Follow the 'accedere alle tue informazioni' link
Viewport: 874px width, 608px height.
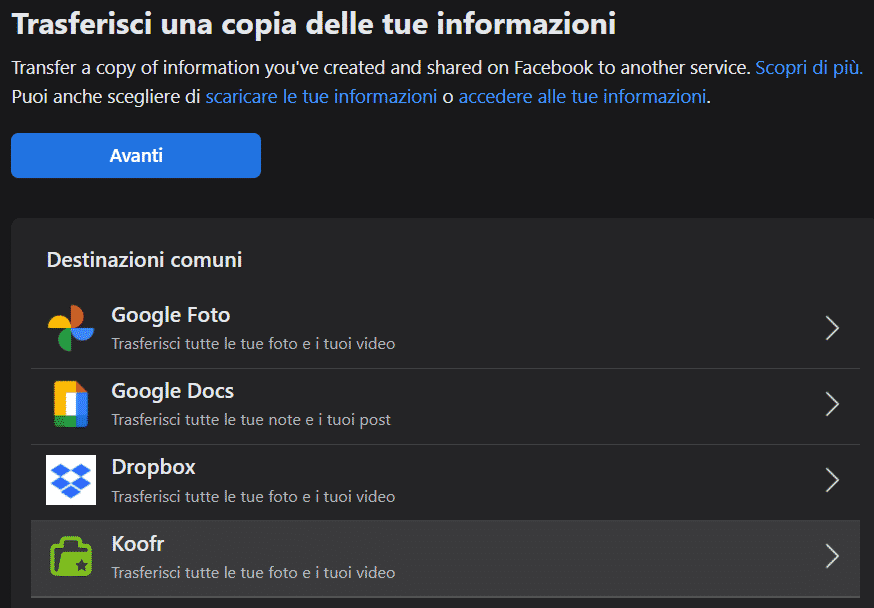pos(582,97)
